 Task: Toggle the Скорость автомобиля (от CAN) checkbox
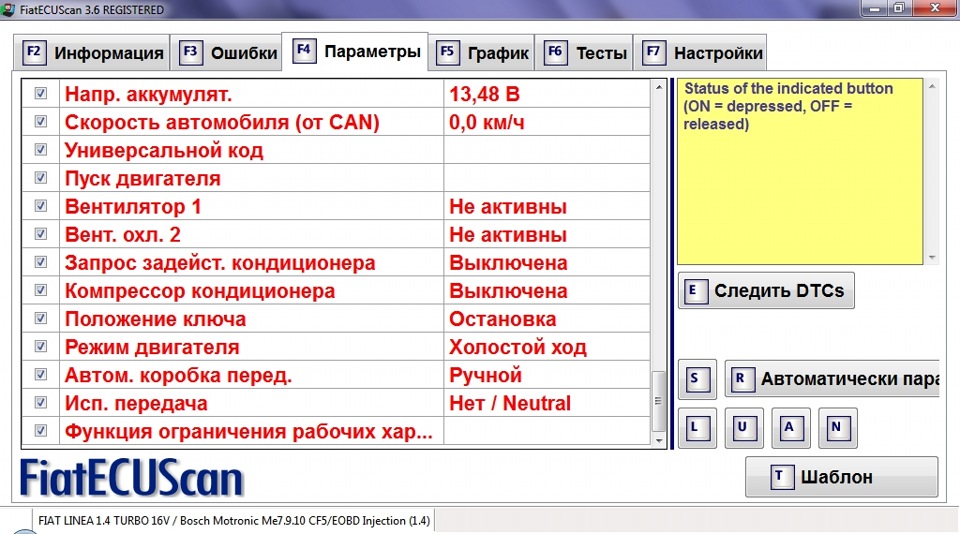(40, 121)
